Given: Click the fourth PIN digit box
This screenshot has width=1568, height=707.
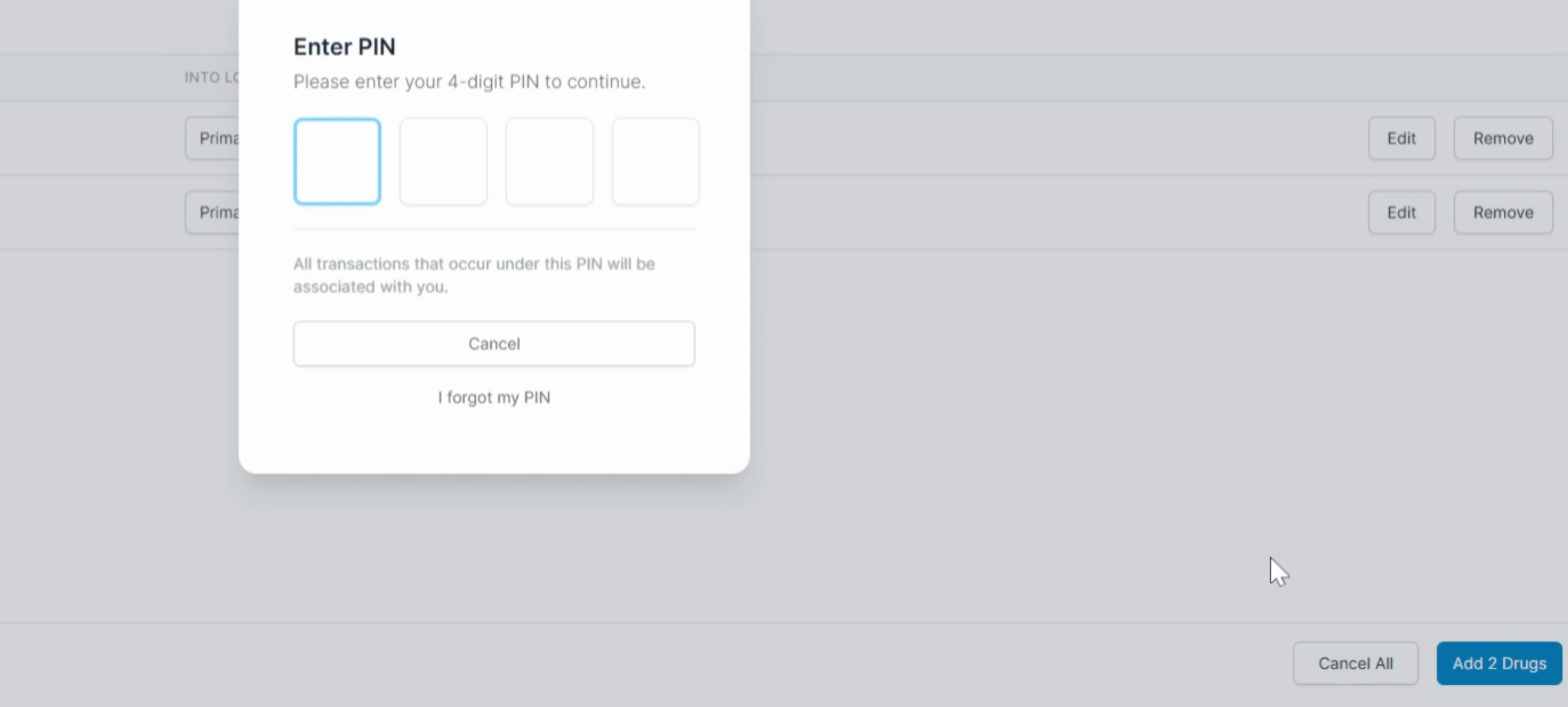Looking at the screenshot, I should [x=656, y=161].
